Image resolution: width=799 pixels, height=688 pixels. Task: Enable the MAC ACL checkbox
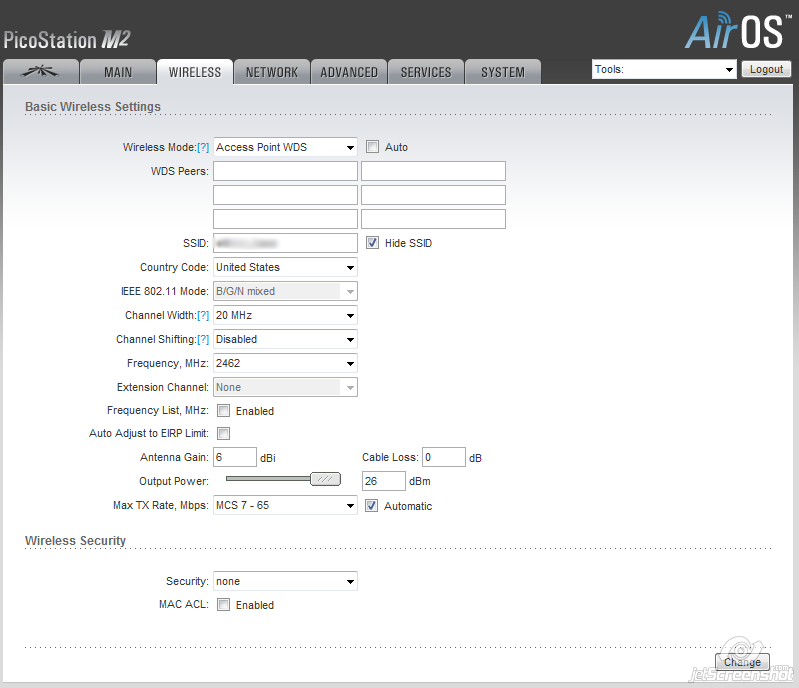224,605
